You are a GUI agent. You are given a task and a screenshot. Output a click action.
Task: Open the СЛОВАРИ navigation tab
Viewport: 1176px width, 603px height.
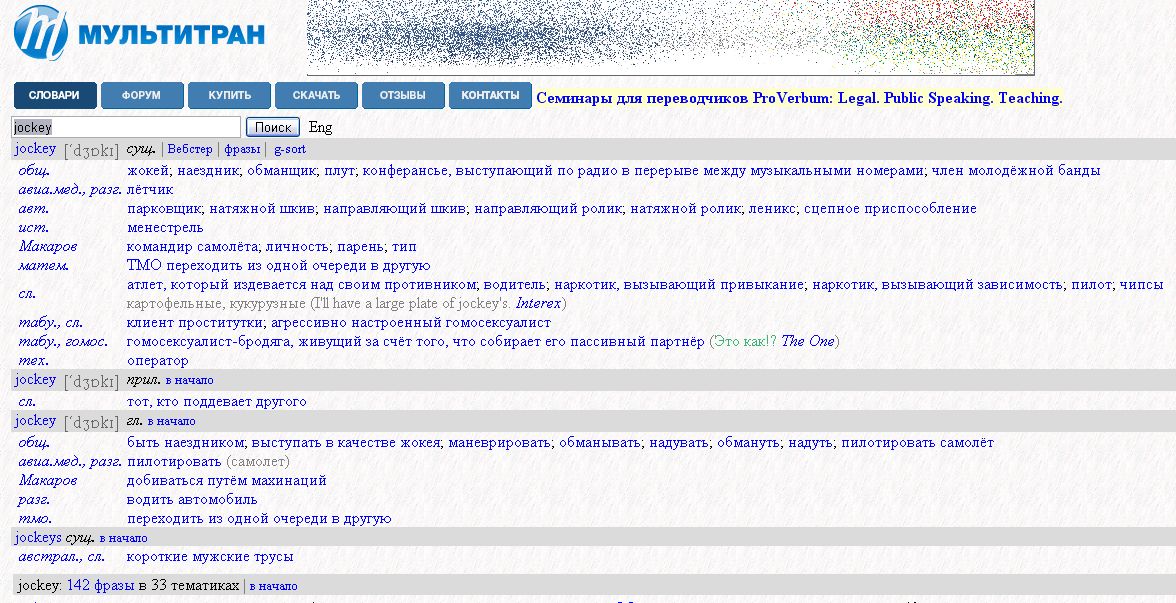(x=55, y=96)
